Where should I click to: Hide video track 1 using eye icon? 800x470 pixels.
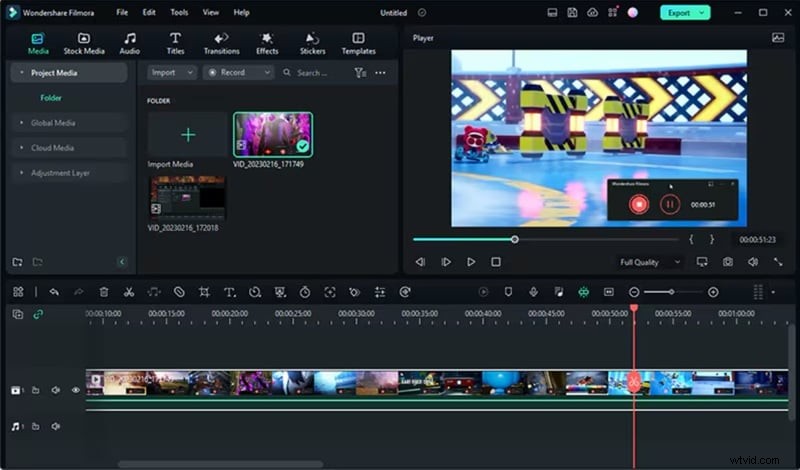click(75, 390)
